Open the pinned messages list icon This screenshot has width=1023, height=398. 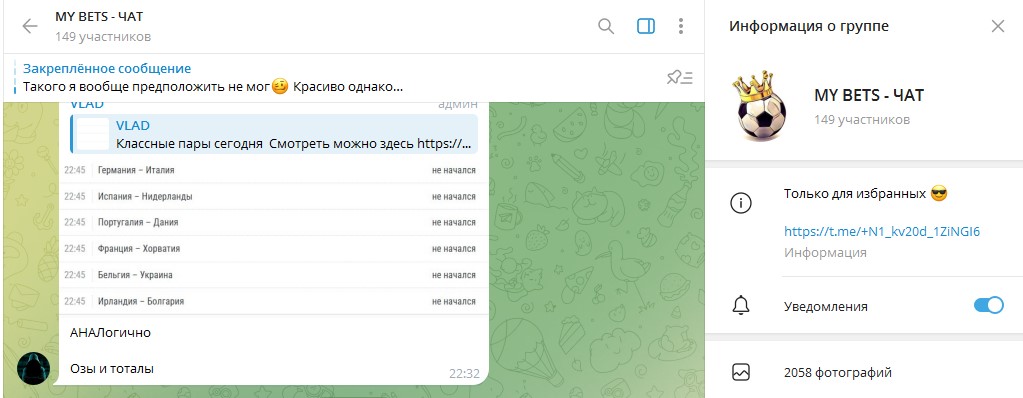(x=680, y=78)
